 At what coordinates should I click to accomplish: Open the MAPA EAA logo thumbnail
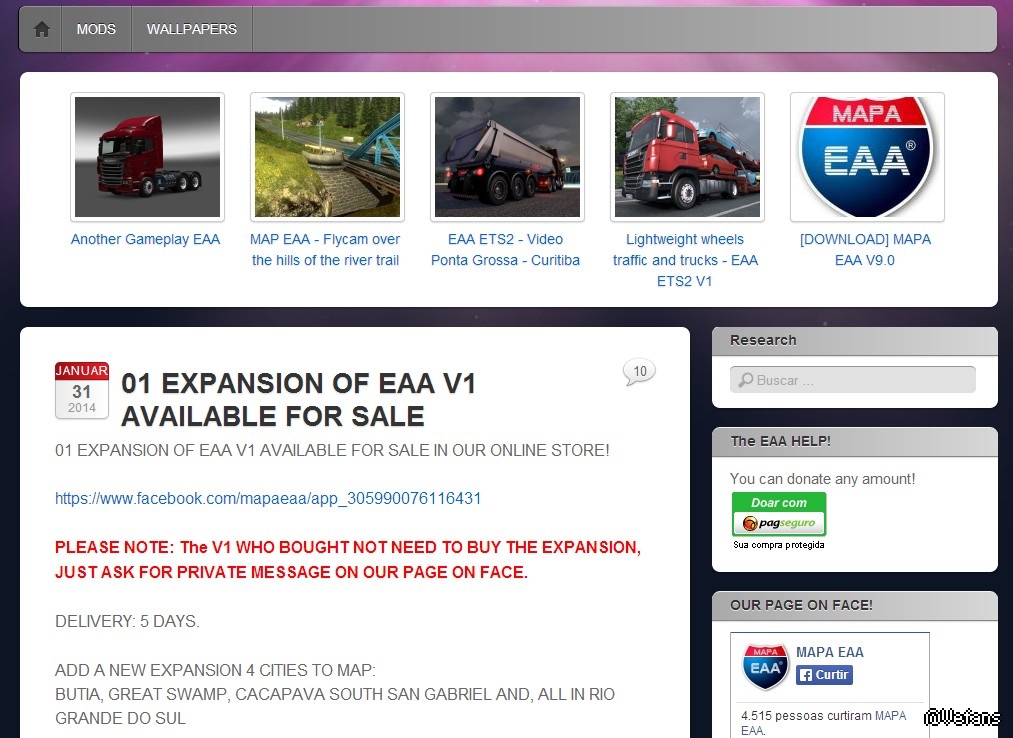(867, 157)
